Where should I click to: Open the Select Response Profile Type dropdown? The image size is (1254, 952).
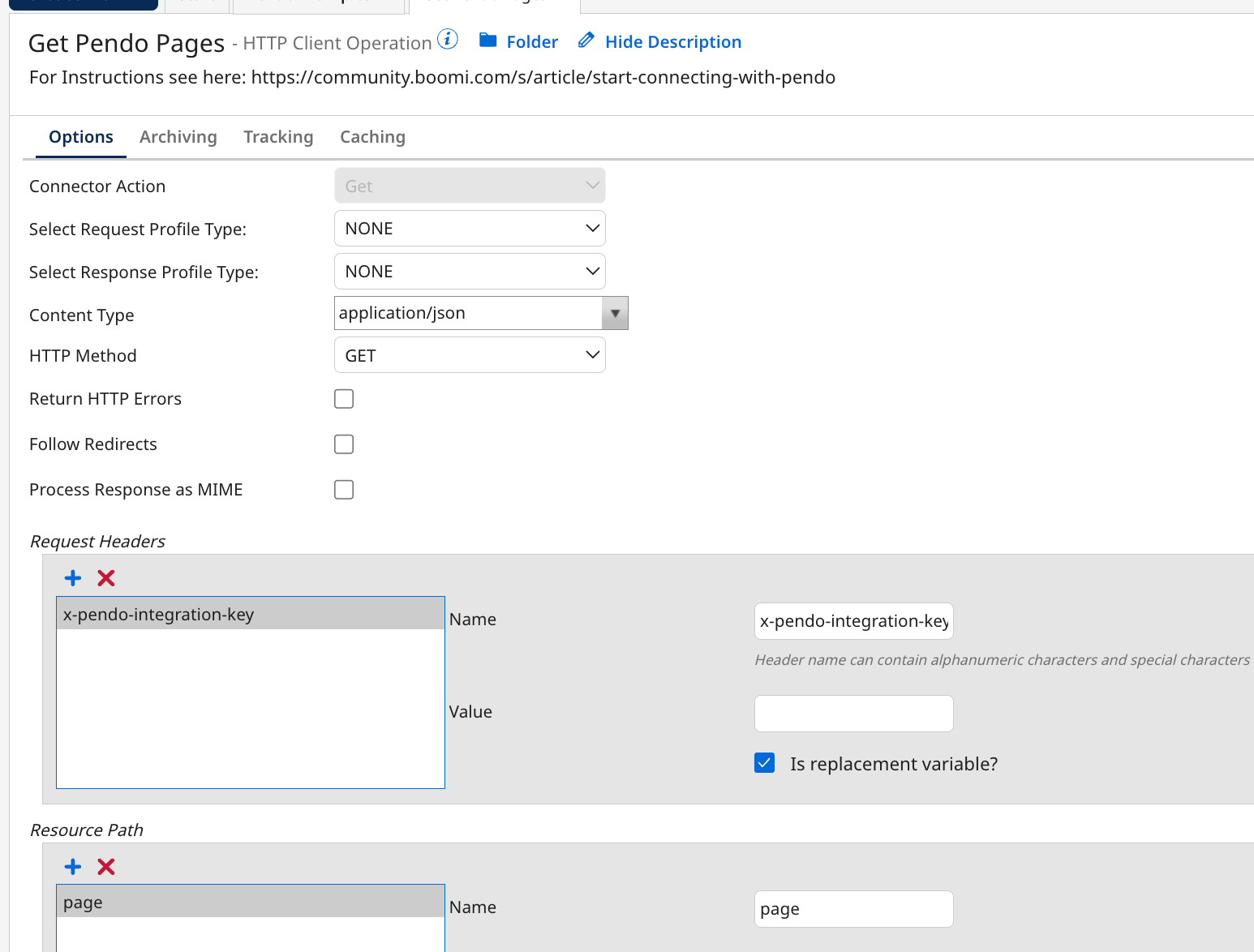point(470,272)
